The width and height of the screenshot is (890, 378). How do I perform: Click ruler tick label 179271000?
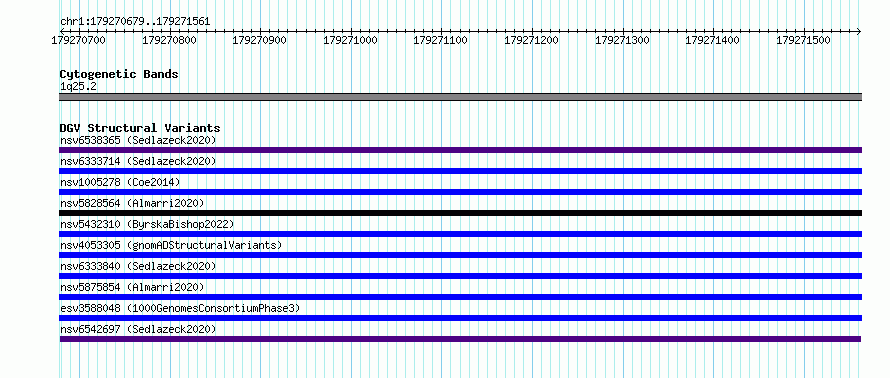[350, 40]
